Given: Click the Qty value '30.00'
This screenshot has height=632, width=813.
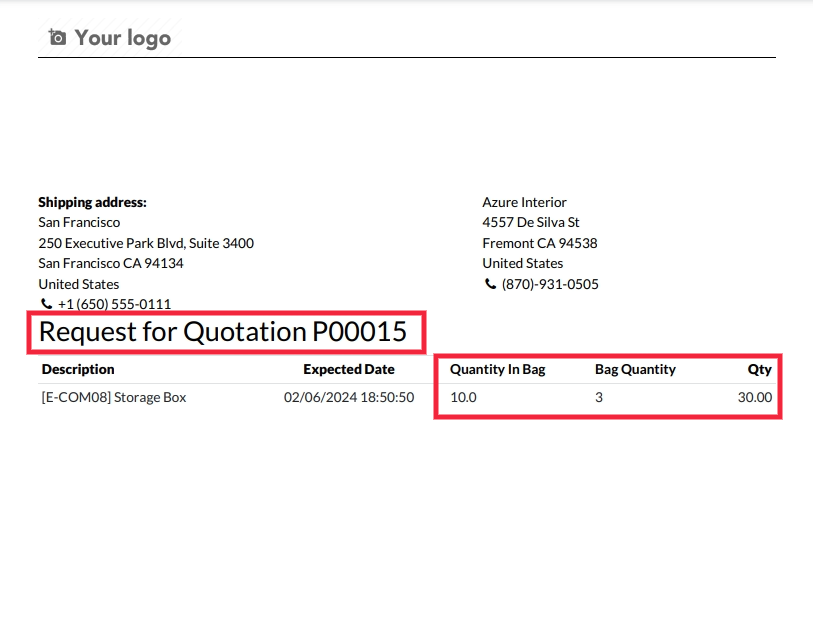Looking at the screenshot, I should pos(755,397).
